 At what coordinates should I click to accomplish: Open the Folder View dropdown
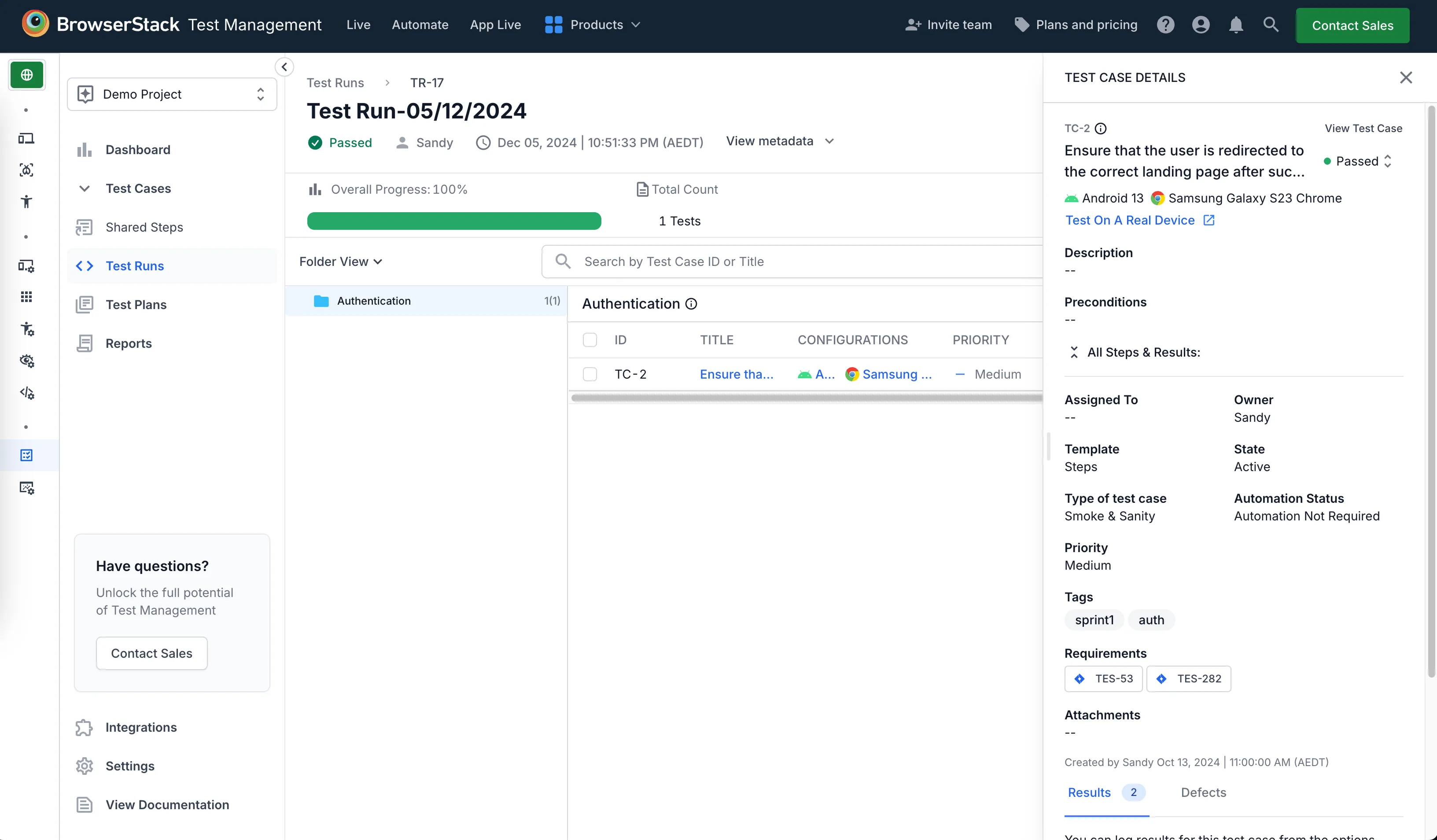click(340, 262)
